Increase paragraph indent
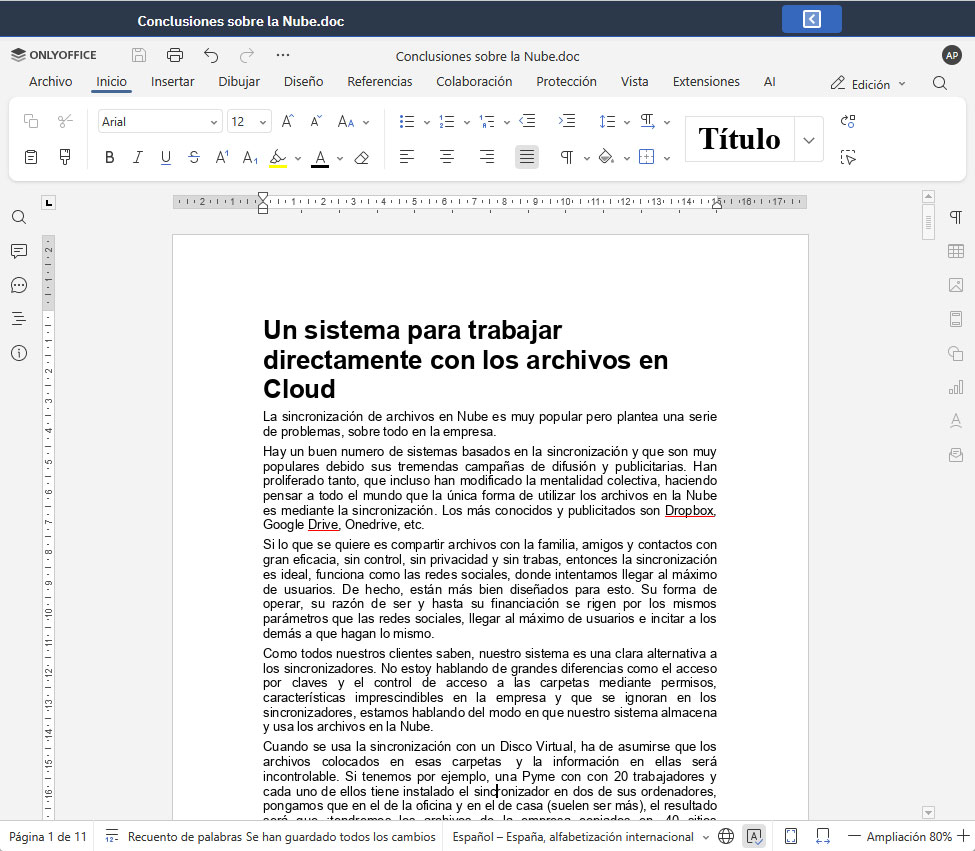Image resolution: width=975 pixels, height=851 pixels. click(567, 121)
